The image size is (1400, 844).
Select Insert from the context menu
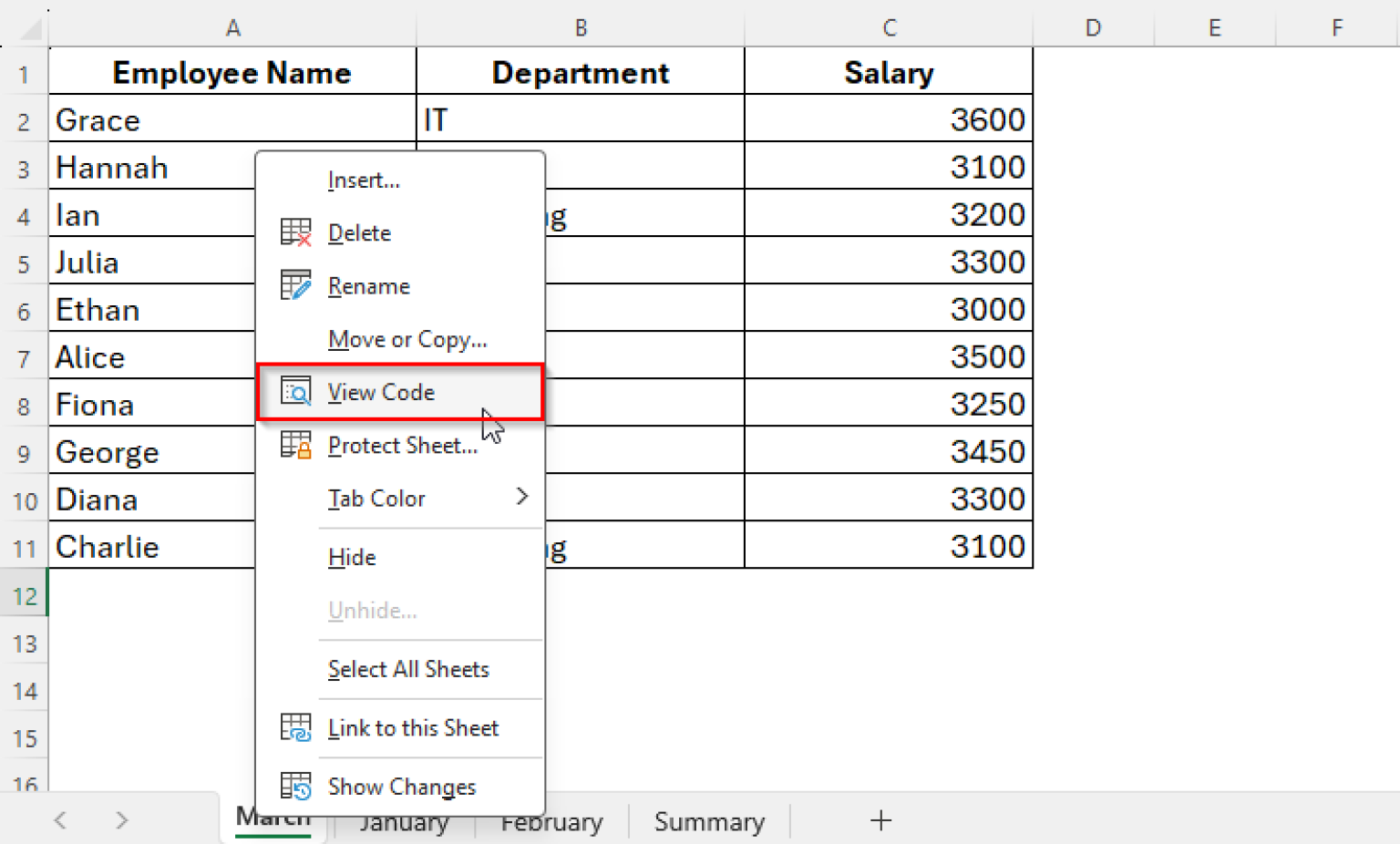(364, 180)
